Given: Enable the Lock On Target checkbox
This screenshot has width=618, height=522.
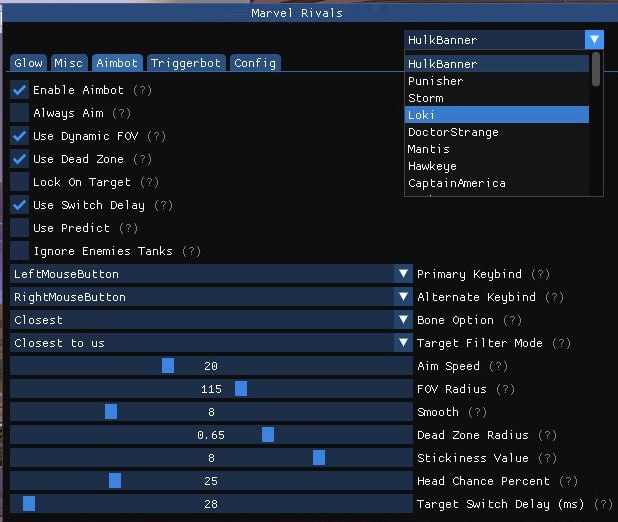Looking at the screenshot, I should click(x=19, y=182).
